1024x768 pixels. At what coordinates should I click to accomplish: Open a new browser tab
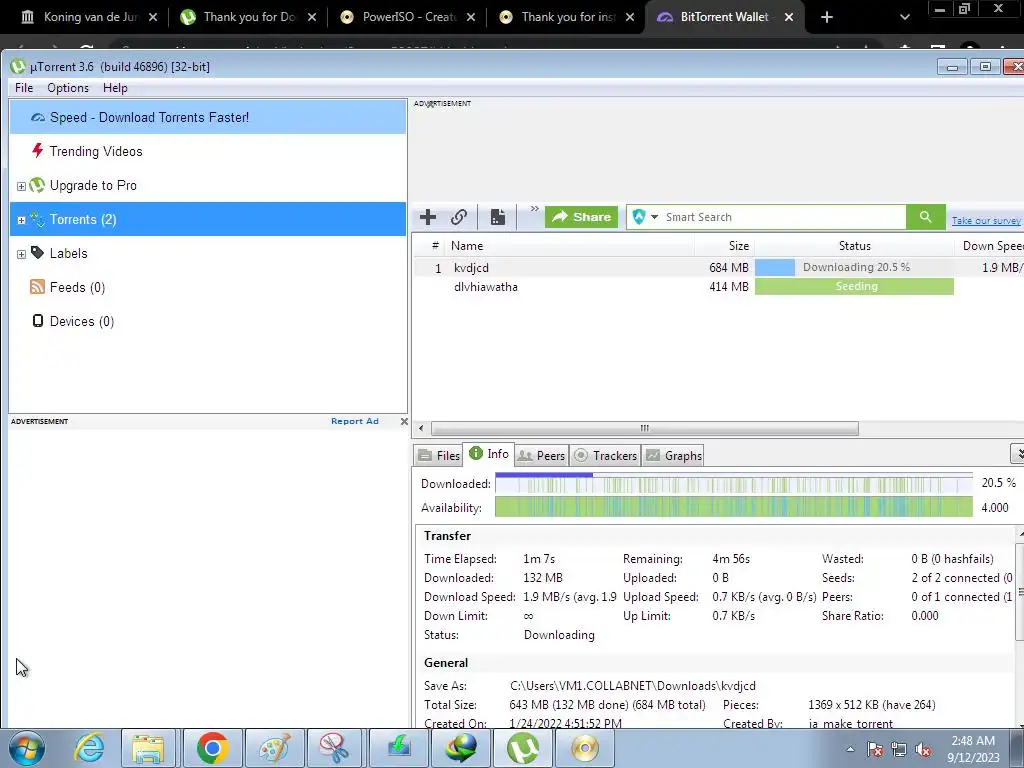click(x=827, y=17)
